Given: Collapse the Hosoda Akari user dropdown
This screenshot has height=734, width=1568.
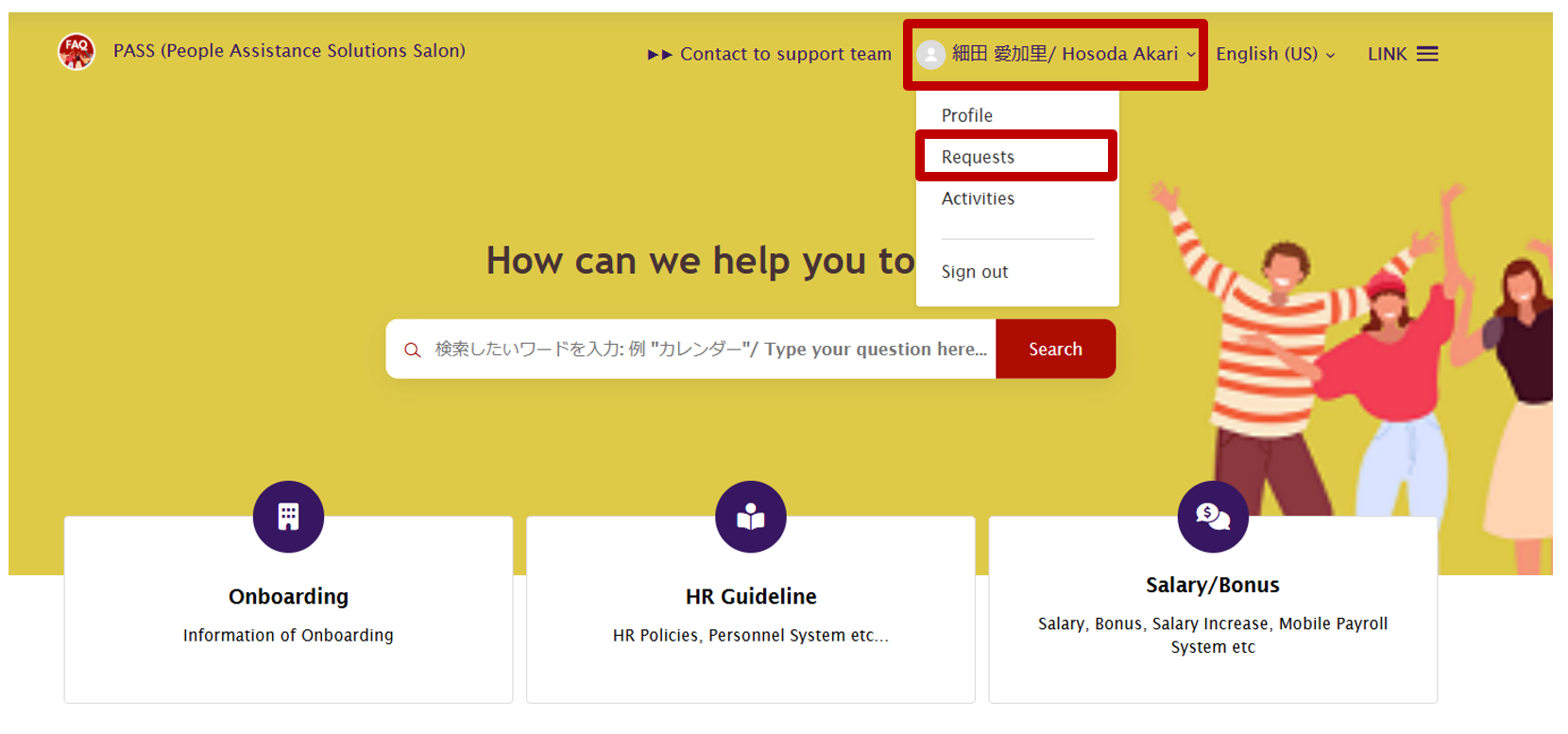Looking at the screenshot, I should point(1065,54).
